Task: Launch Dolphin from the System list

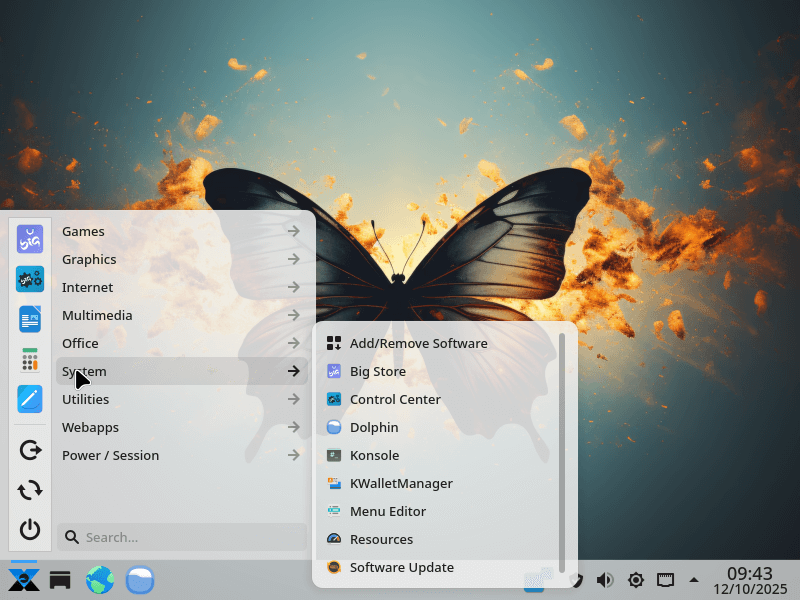Action: tap(374, 427)
